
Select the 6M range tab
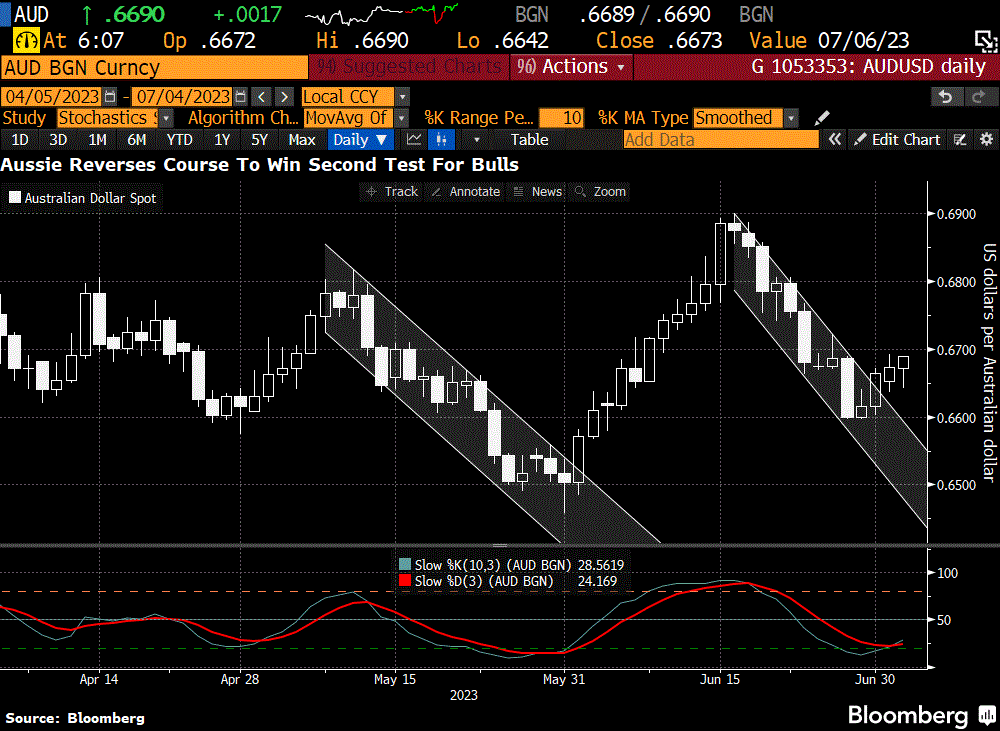[136, 139]
